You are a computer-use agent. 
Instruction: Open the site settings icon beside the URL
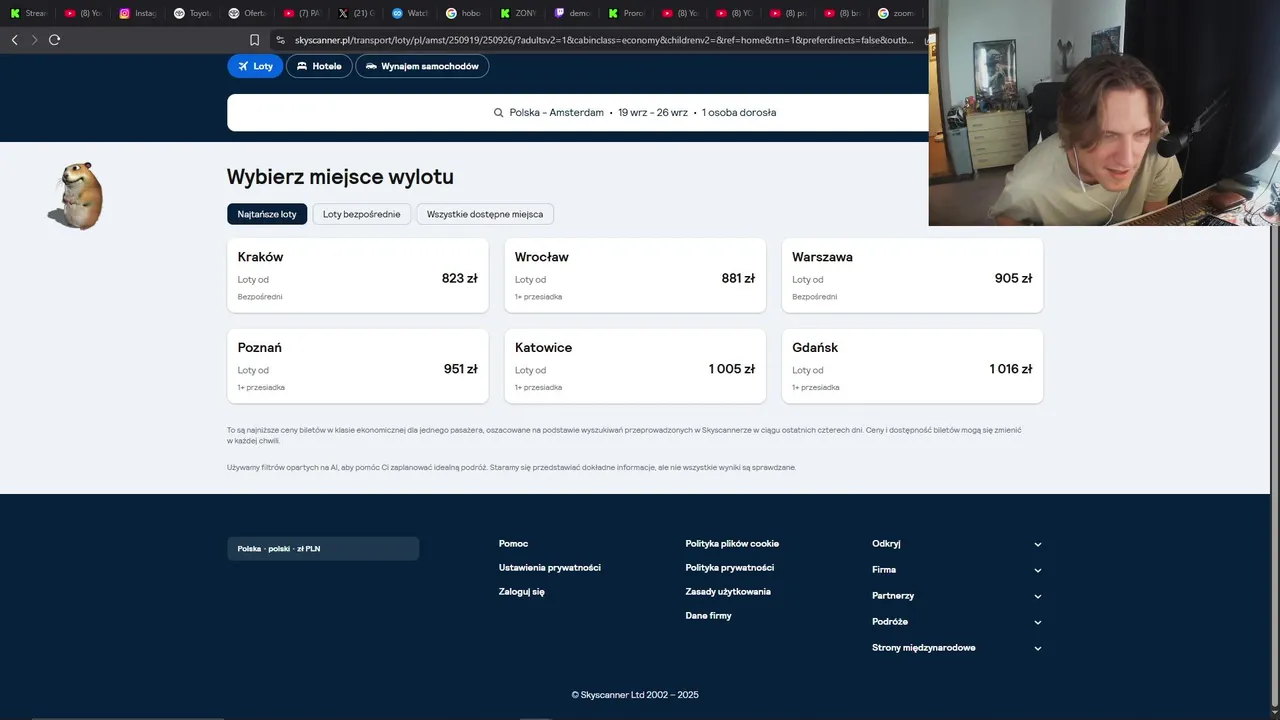click(x=281, y=40)
